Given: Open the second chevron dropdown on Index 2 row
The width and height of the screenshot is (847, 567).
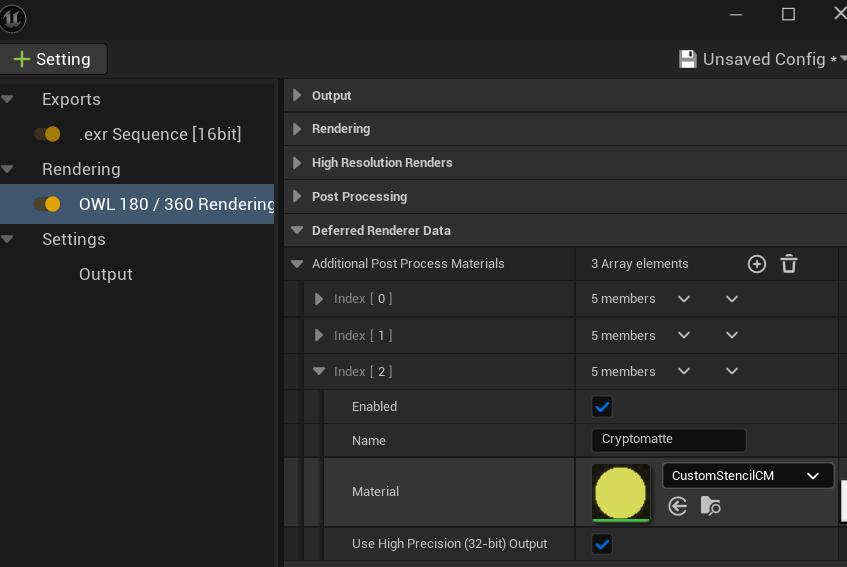Looking at the screenshot, I should click(x=732, y=371).
